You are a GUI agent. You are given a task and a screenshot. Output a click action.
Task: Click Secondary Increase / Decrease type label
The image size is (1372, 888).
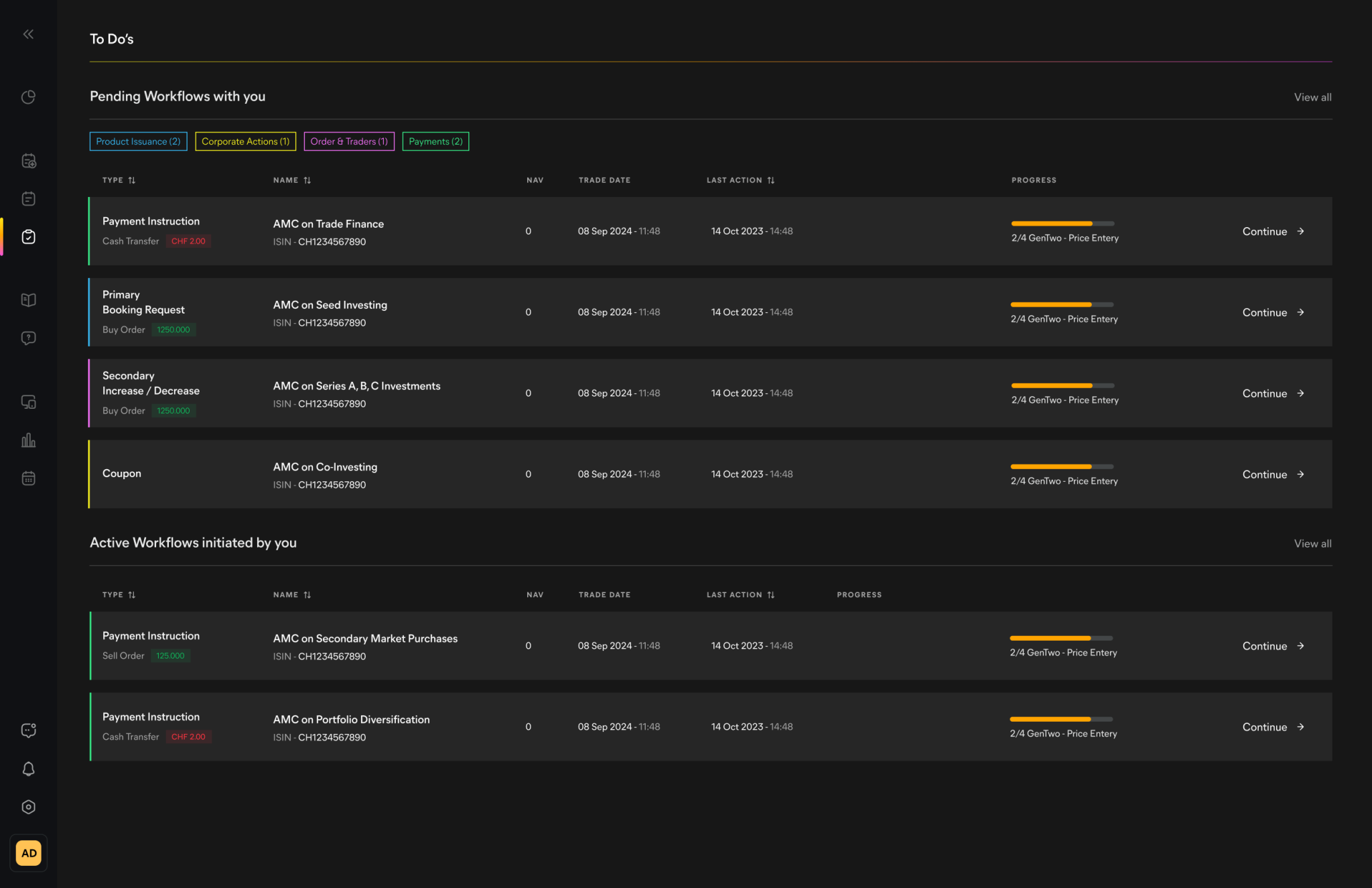click(x=151, y=383)
